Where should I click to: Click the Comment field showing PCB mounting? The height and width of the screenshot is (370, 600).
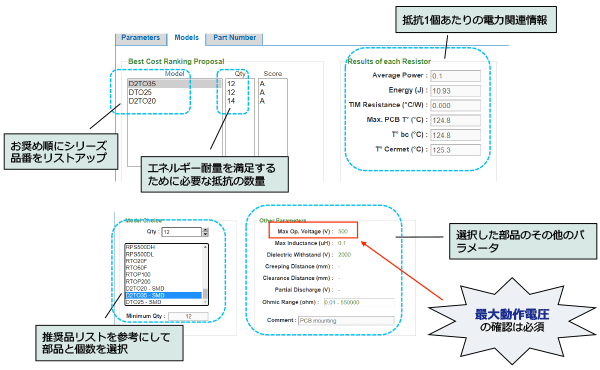tap(346, 321)
